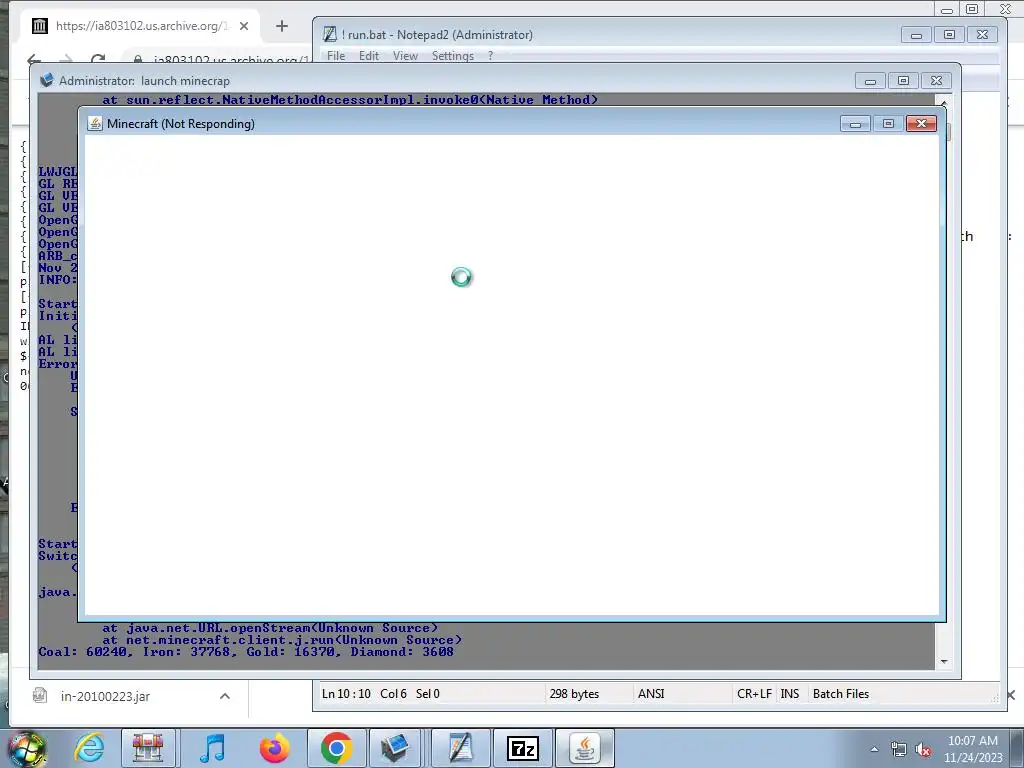The height and width of the screenshot is (768, 1024).
Task: Minimize the Chrome browser window
Action: (x=947, y=10)
